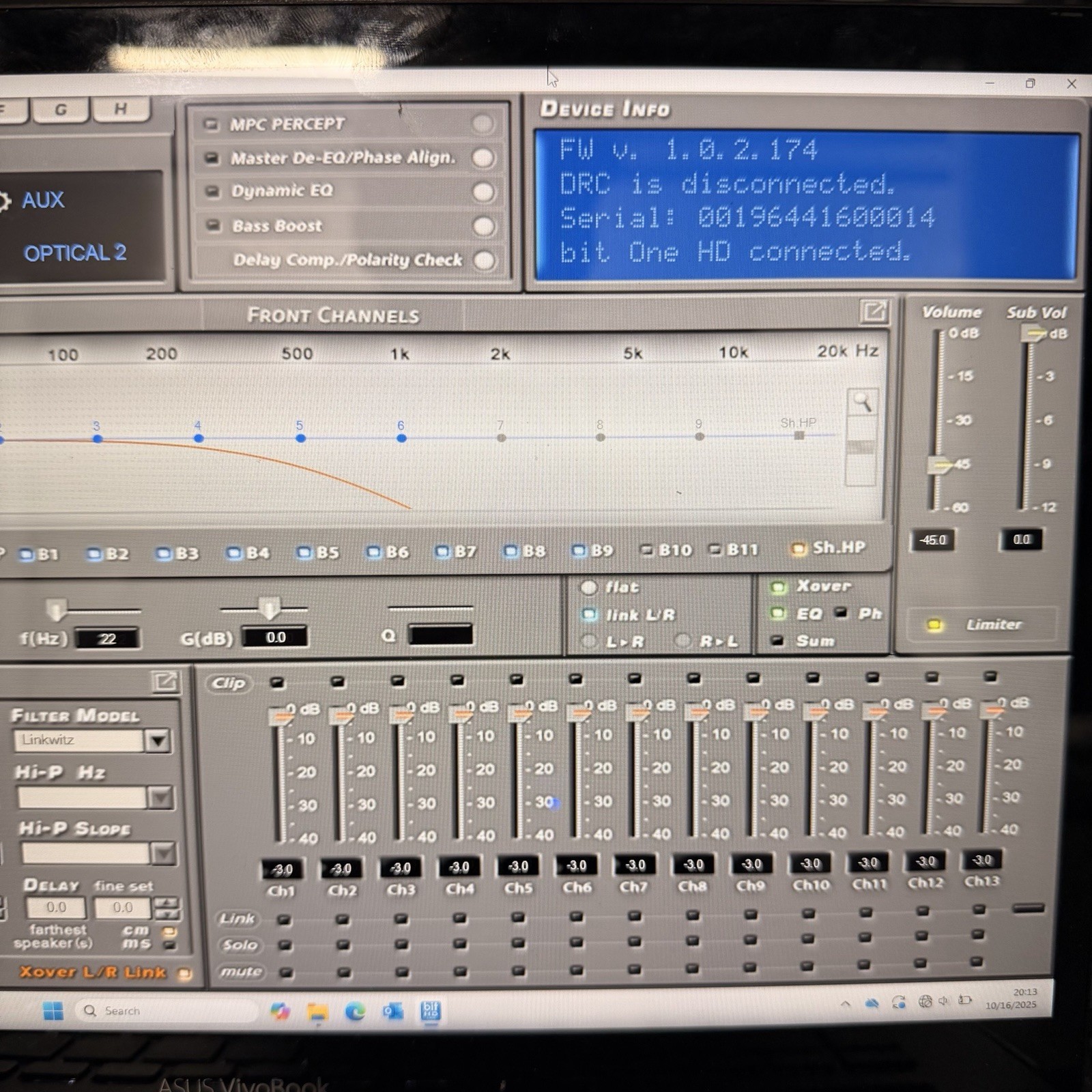1092x1092 pixels.
Task: Pop out the Filter Model panel
Action: [x=164, y=681]
